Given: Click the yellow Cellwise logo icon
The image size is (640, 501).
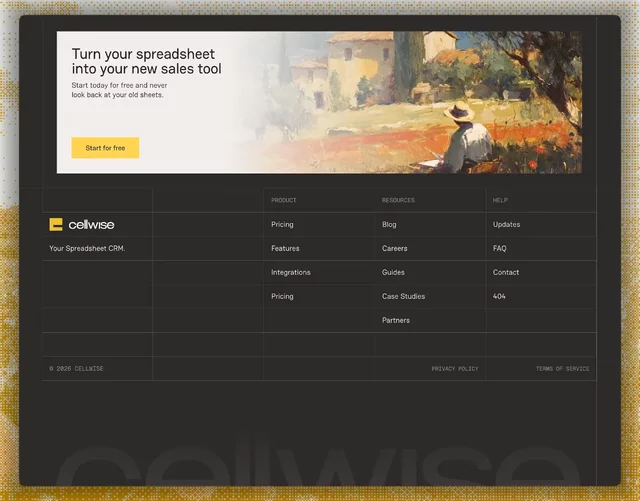Looking at the screenshot, I should tap(56, 224).
